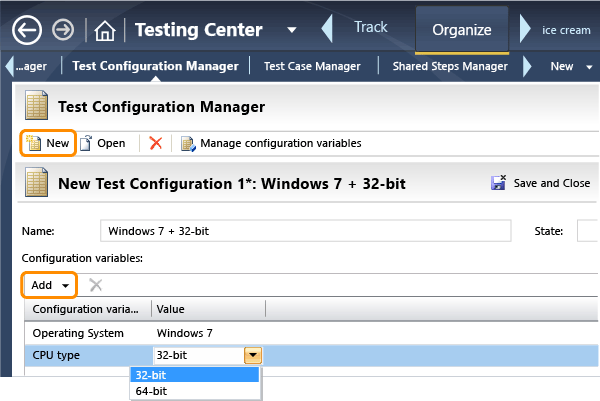
Task: Remove variable with the gray X icon
Action: pyautogui.click(x=96, y=285)
